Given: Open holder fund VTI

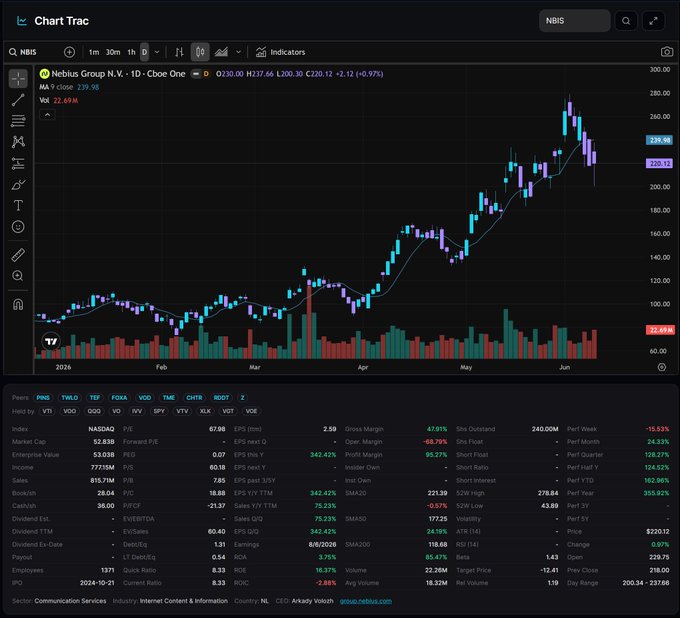Looking at the screenshot, I should [47, 411].
